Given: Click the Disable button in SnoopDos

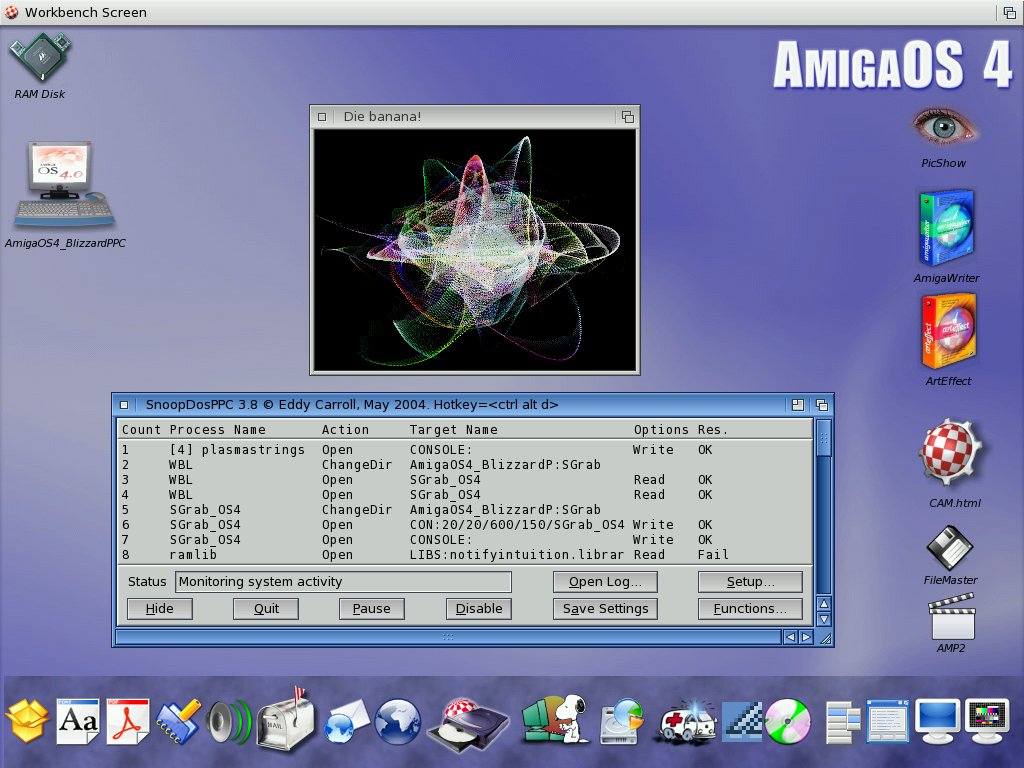Looking at the screenshot, I should pos(479,609).
